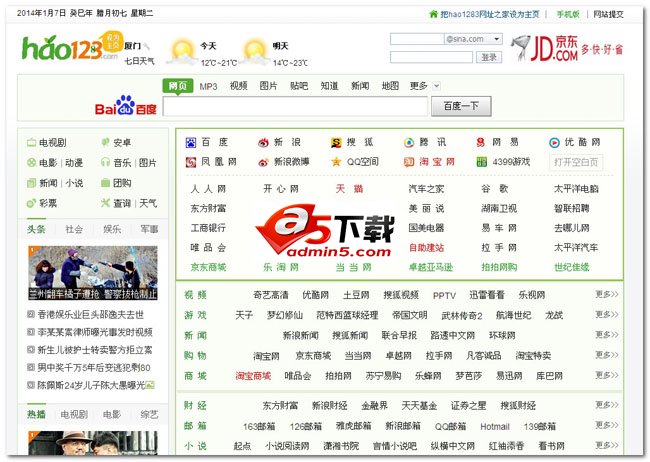Switch to the 社会 news tab
Image resolution: width=650 pixels, height=462 pixels.
pyautogui.click(x=74, y=229)
